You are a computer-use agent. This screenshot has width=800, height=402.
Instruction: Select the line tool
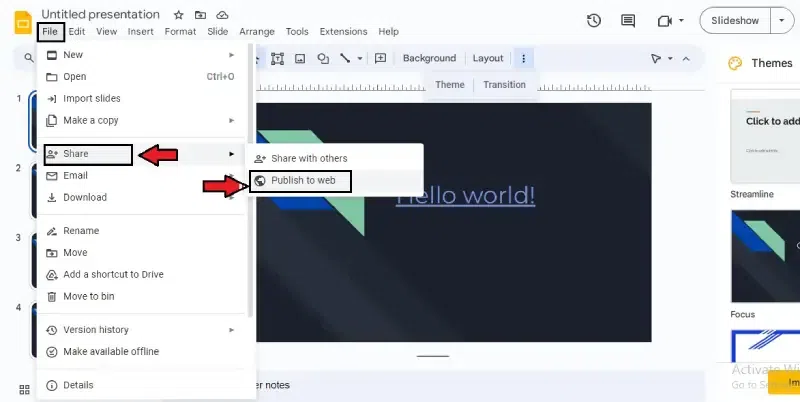(x=345, y=58)
